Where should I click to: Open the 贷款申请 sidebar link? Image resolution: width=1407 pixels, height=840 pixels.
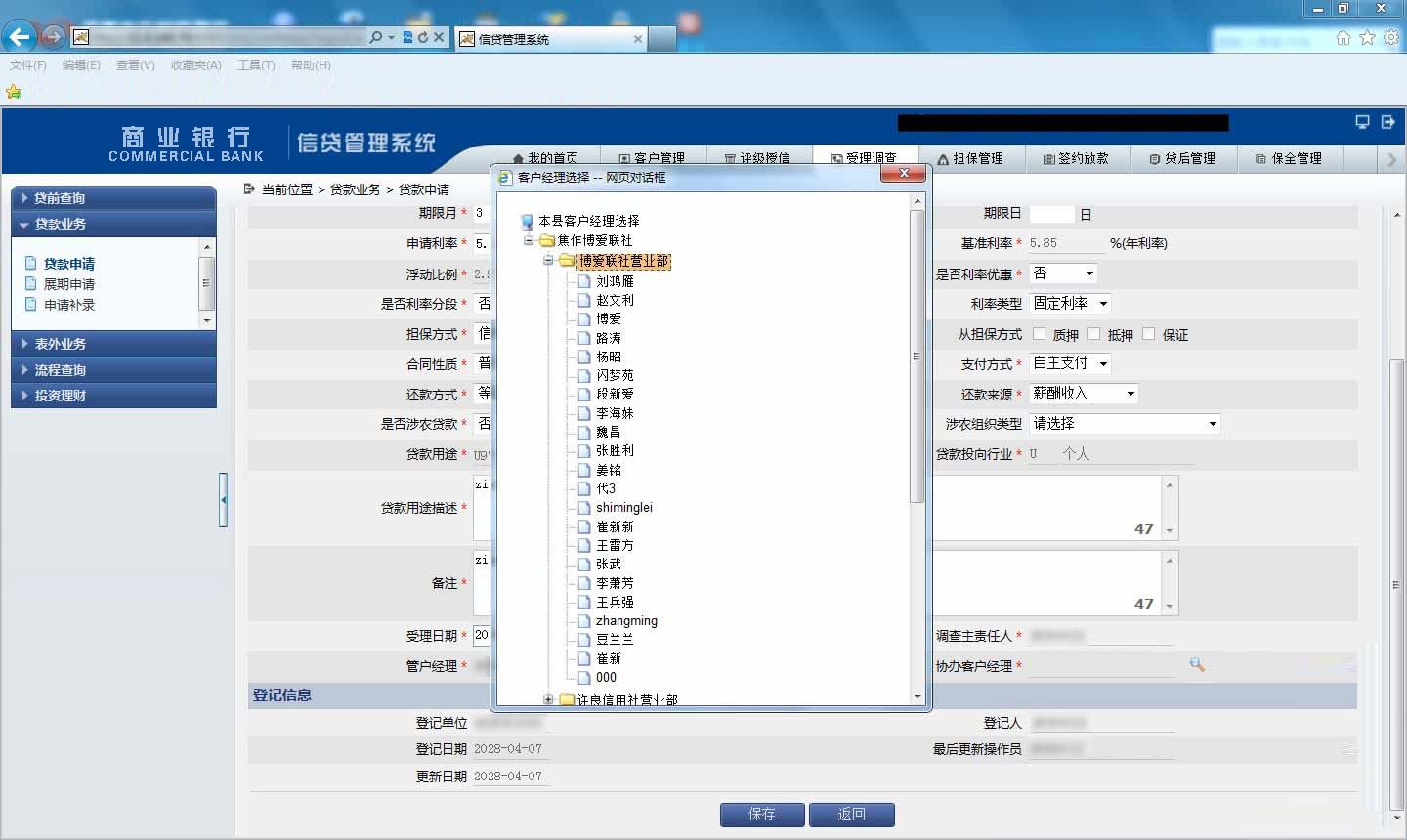69,264
